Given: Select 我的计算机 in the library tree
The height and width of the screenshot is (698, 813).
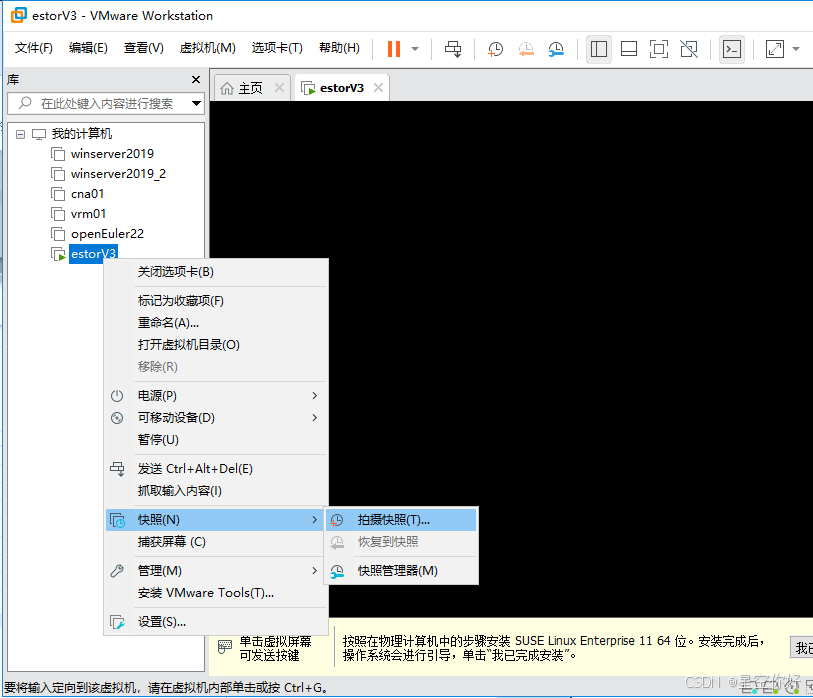Looking at the screenshot, I should (x=81, y=134).
